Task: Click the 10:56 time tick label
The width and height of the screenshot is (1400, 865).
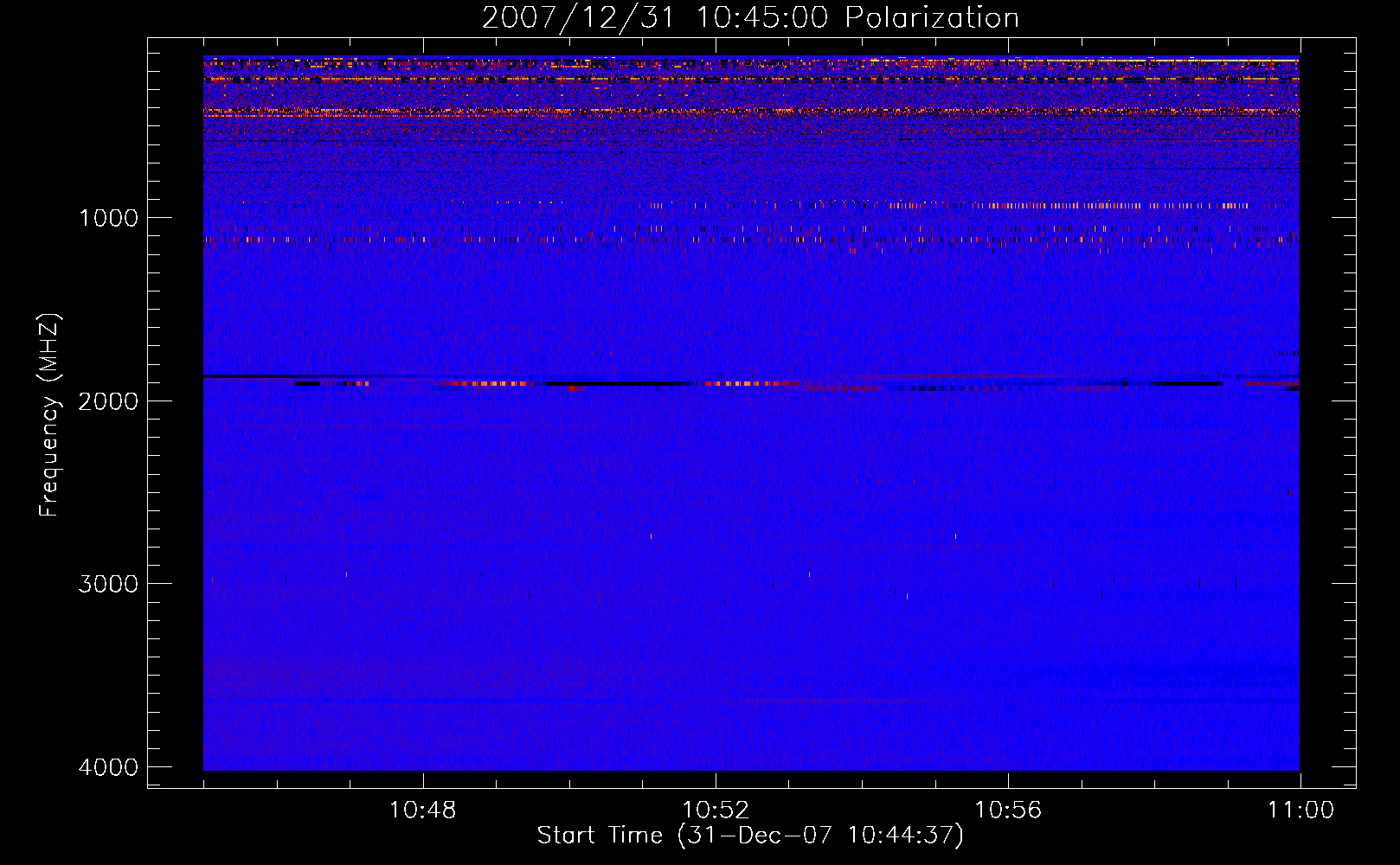Action: coord(1008,811)
